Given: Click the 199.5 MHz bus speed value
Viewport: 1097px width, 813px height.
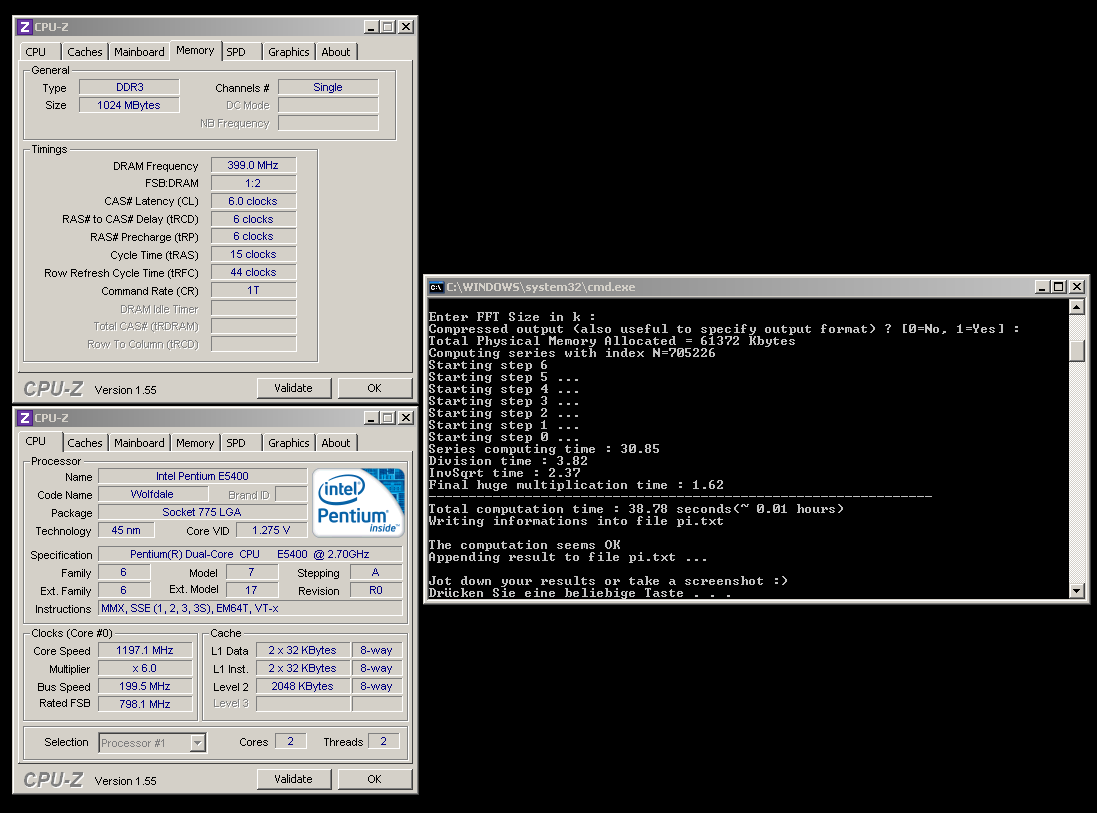Looking at the screenshot, I should click(x=146, y=686).
